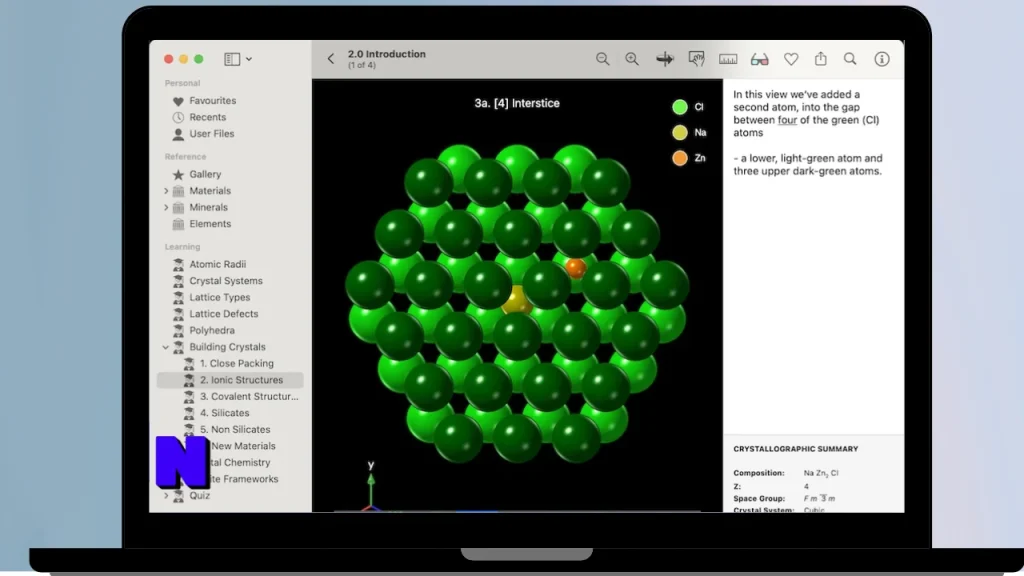Select 1. Close Packing lesson
This screenshot has height=576, width=1024.
[236, 363]
